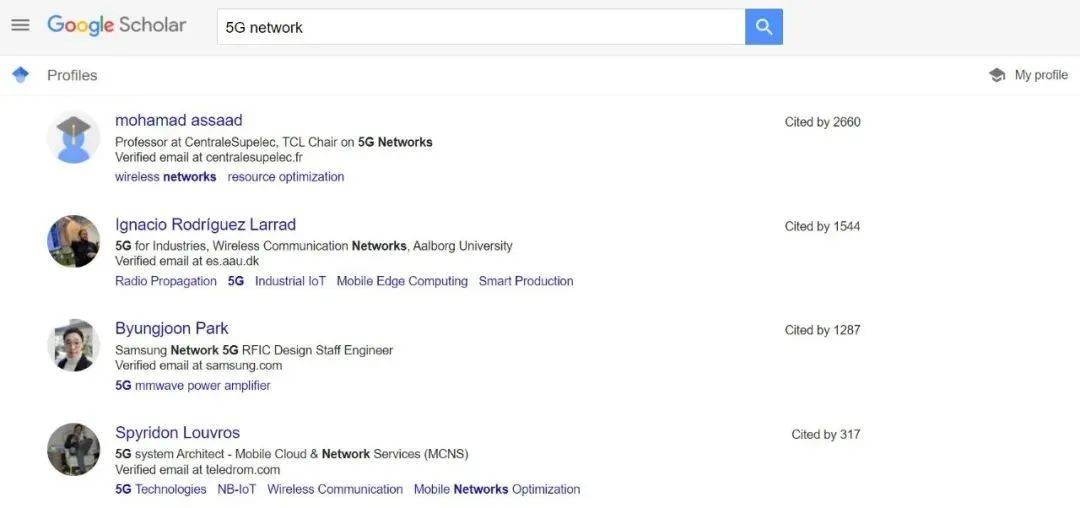Click Spyridon Louvros's profile photo
This screenshot has height=508, width=1080.
click(73, 449)
